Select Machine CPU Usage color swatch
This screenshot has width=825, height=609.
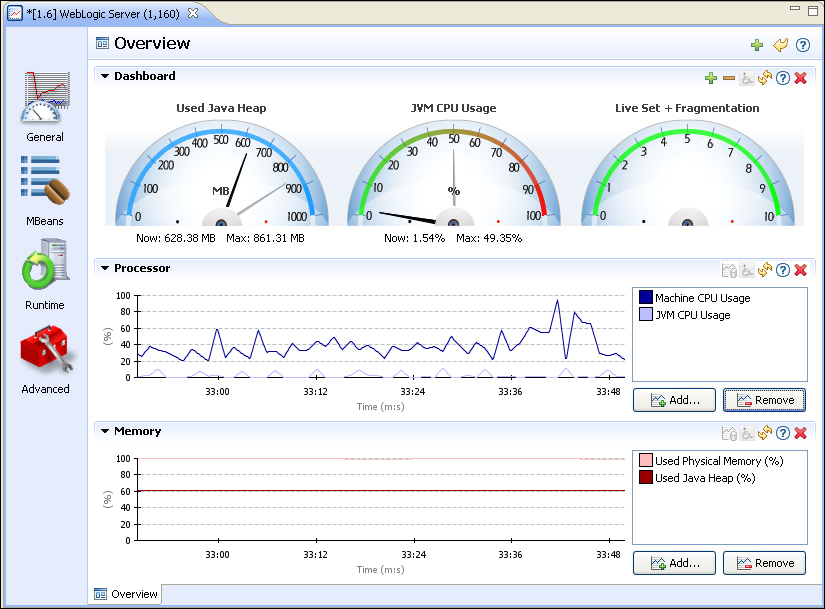coord(646,297)
